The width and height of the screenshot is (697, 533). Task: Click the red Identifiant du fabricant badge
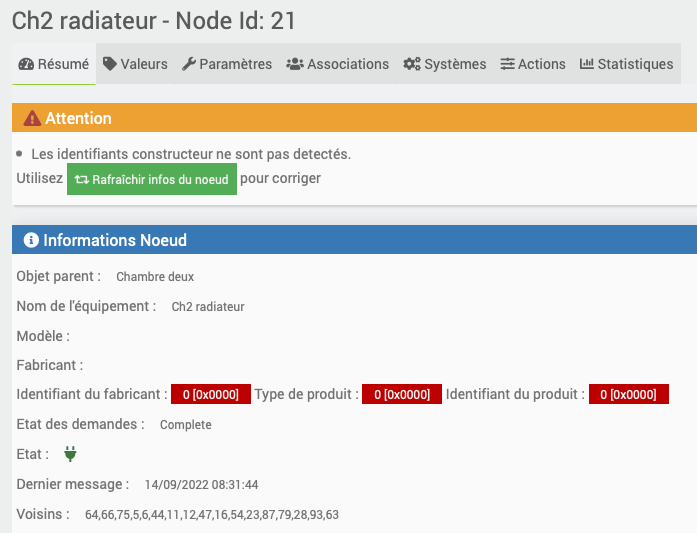[x=209, y=394]
